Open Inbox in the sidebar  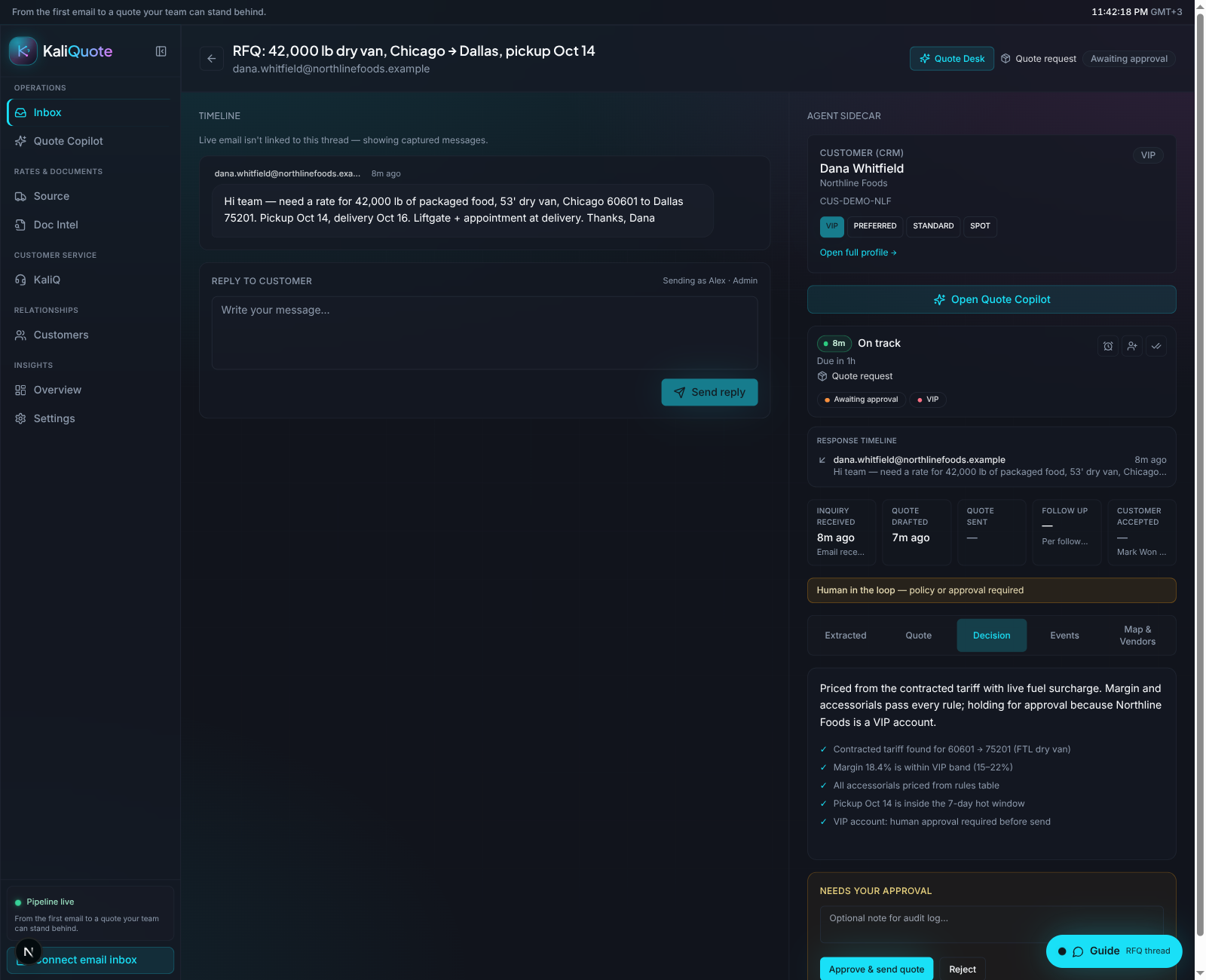pos(90,112)
